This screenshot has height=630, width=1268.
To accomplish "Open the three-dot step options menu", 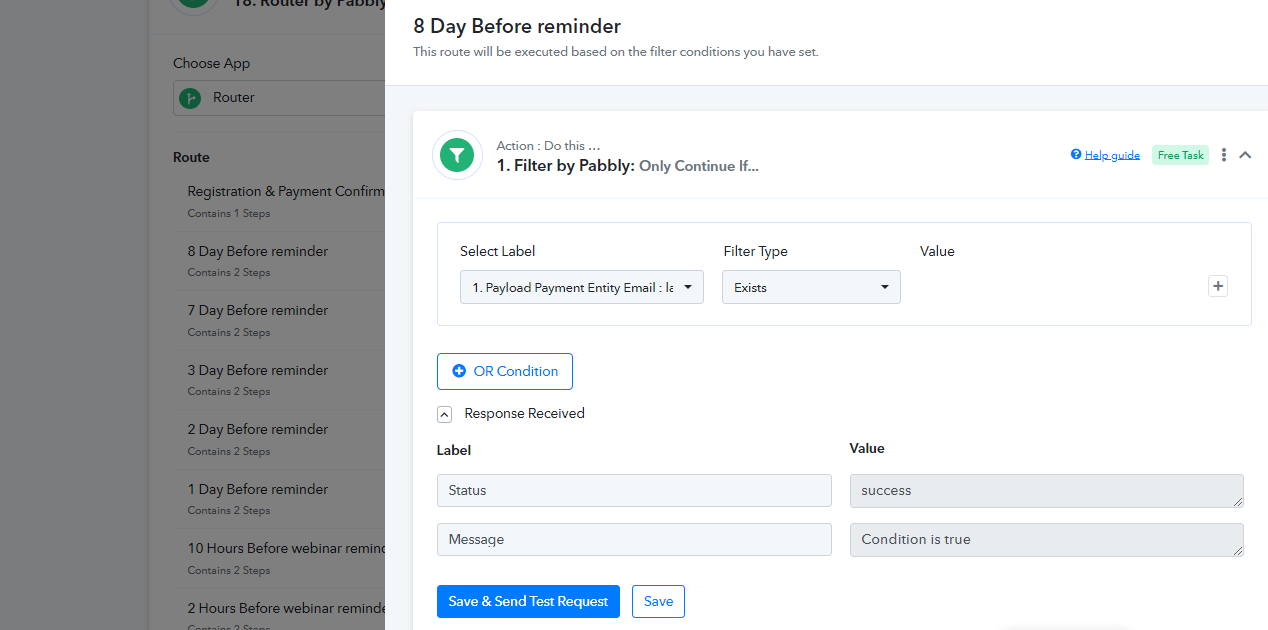I will pos(1224,155).
